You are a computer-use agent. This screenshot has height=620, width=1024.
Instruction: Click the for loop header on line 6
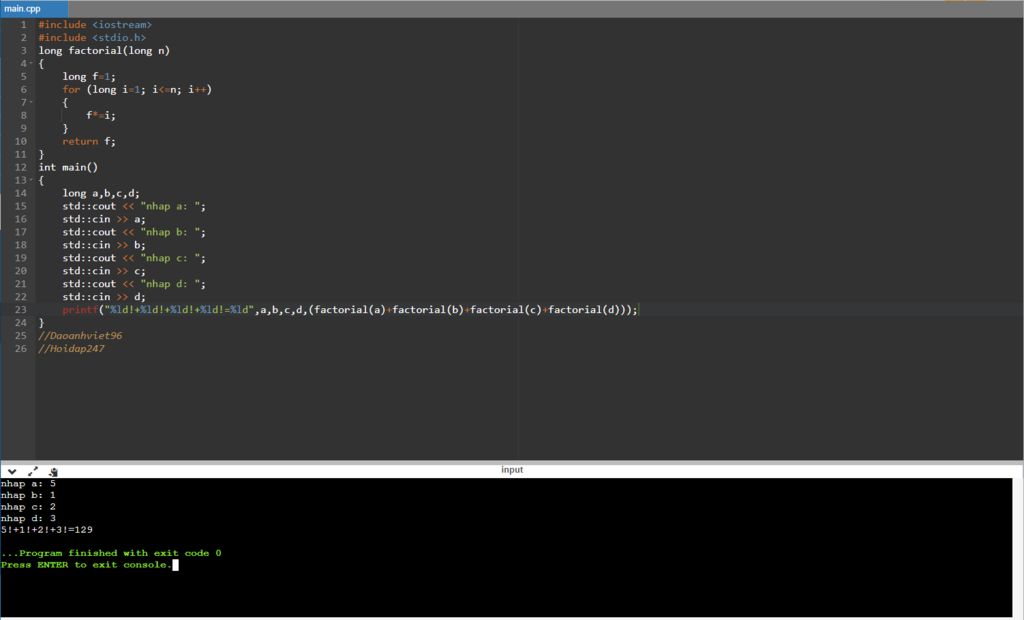click(x=137, y=90)
